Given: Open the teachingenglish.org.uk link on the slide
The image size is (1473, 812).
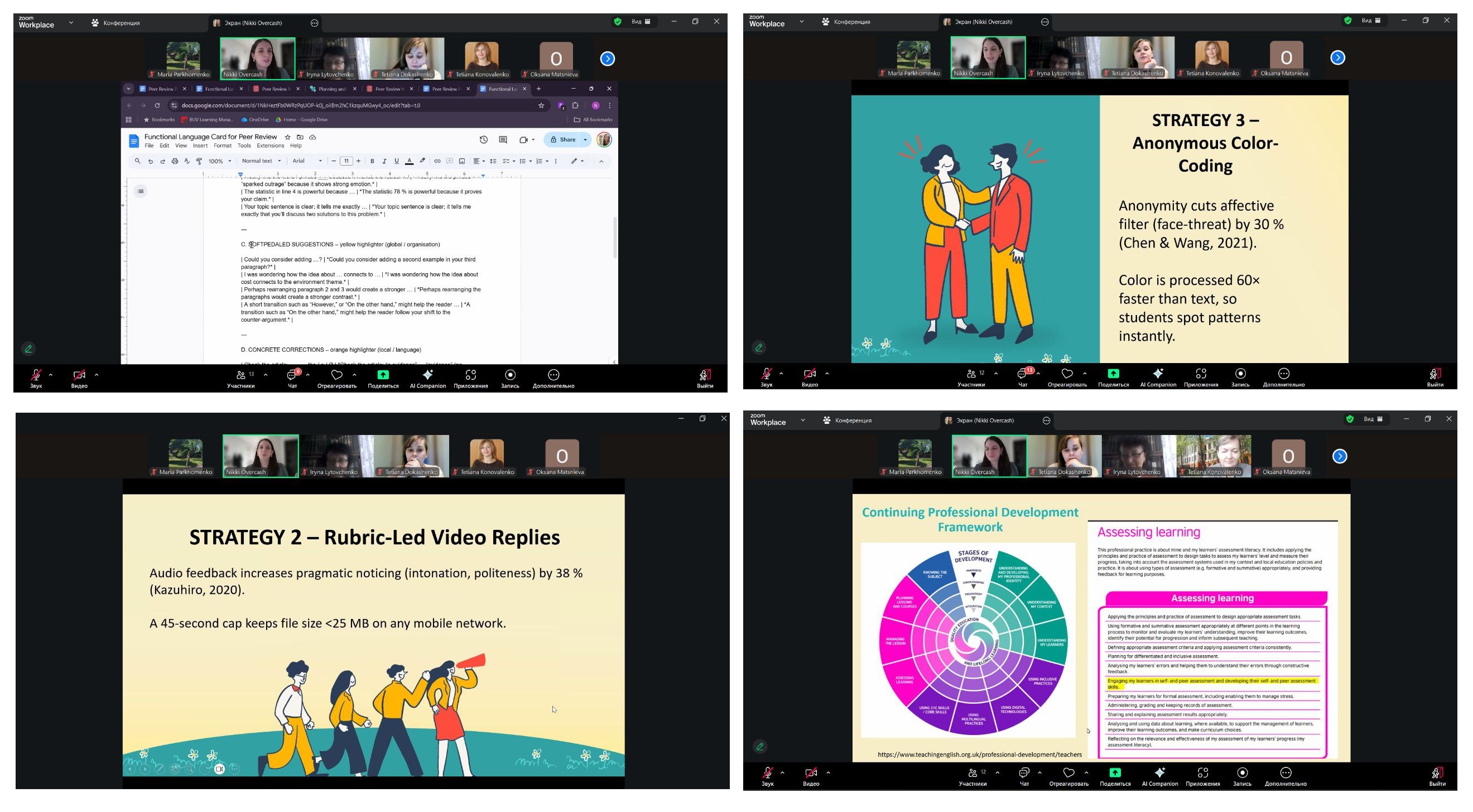Looking at the screenshot, I should tap(979, 755).
